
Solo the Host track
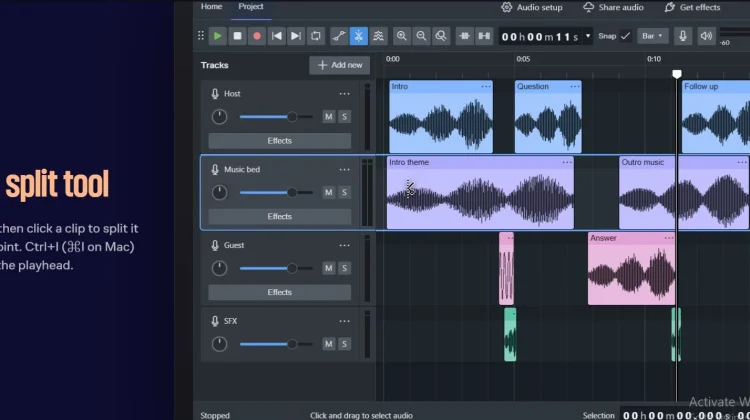tap(344, 117)
